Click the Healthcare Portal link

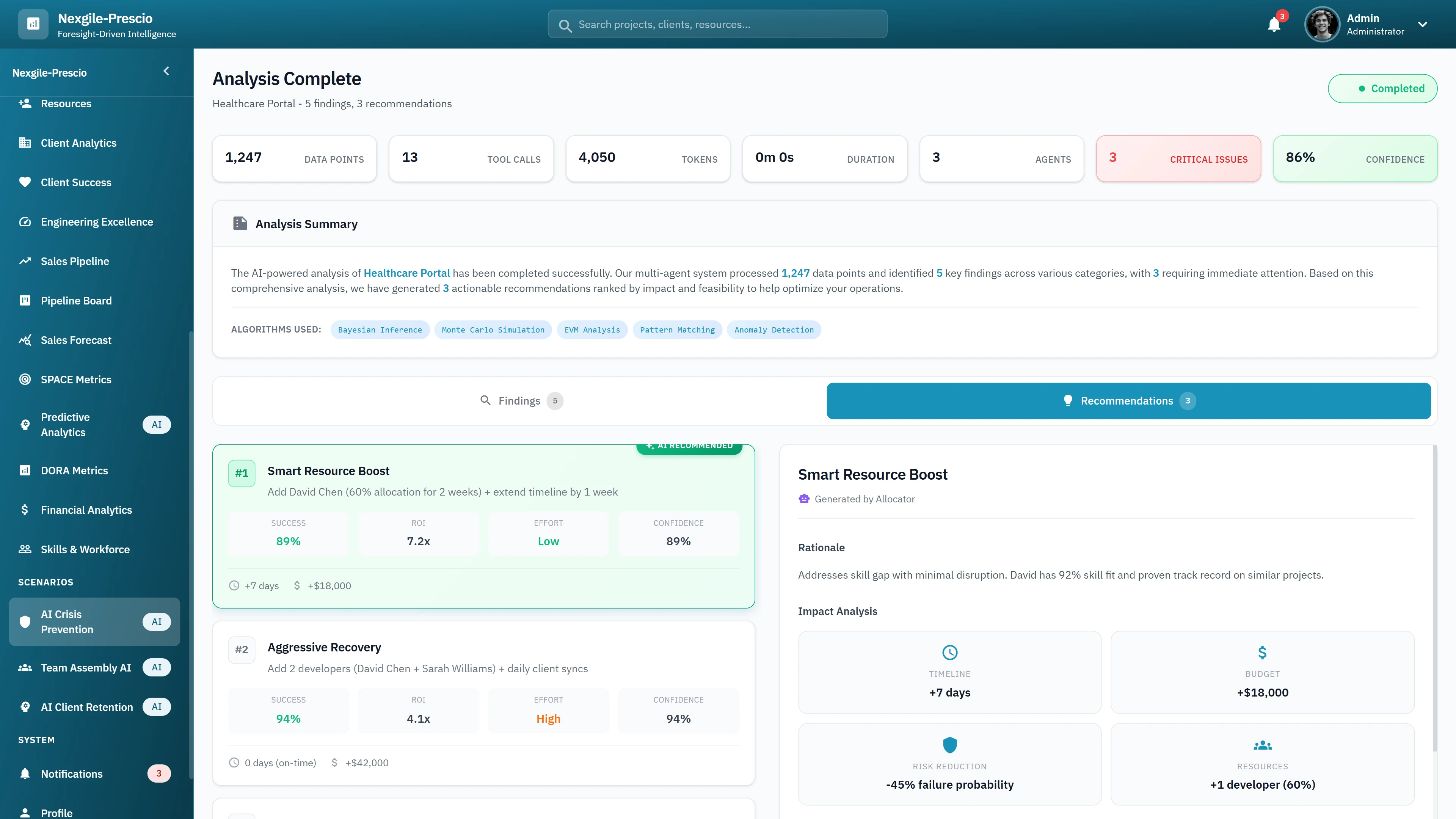click(x=406, y=273)
